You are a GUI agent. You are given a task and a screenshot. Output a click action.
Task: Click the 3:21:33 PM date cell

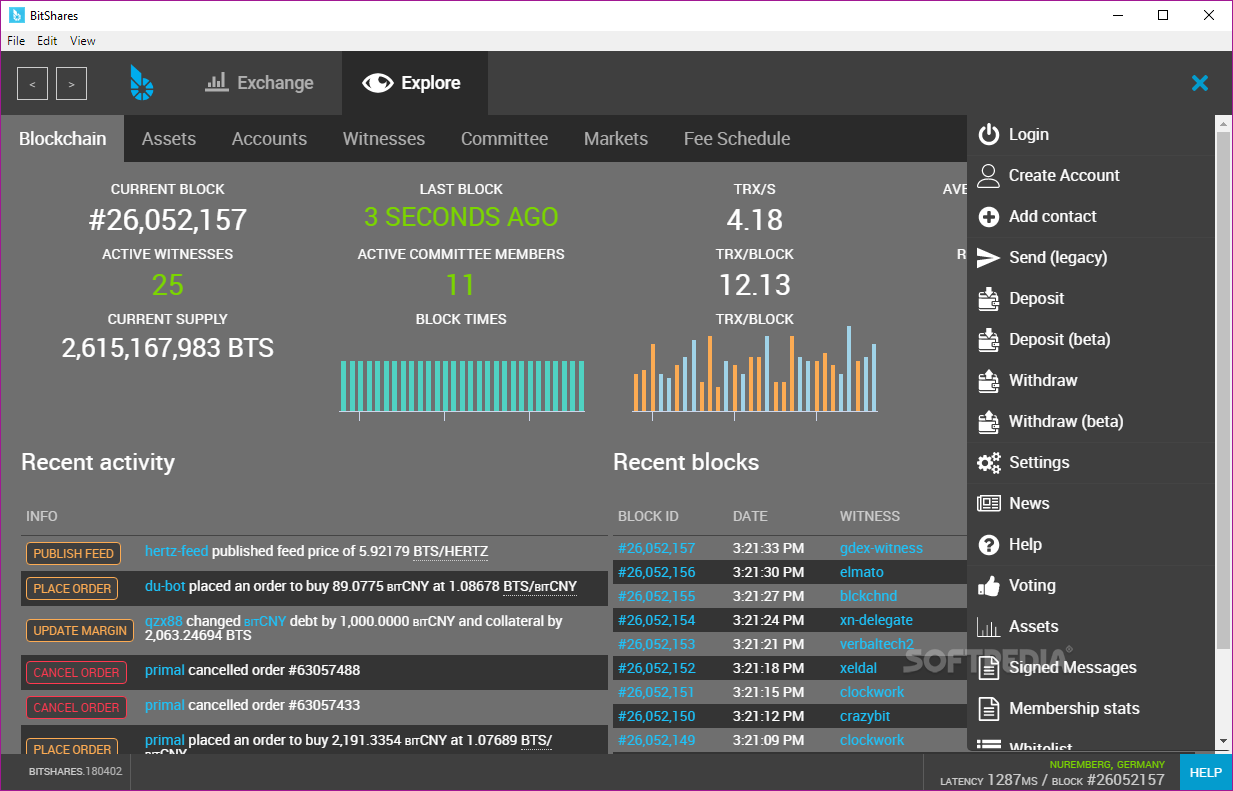[768, 548]
